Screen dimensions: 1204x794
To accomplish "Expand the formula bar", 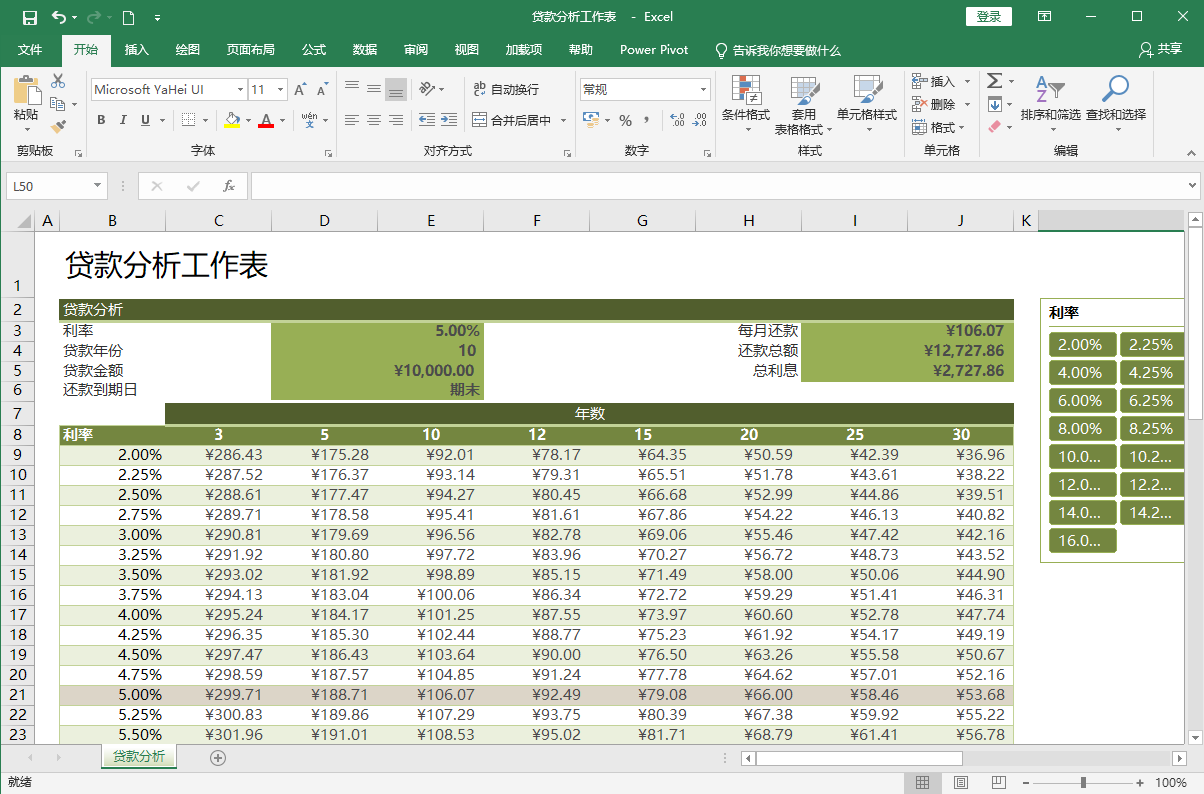I will (1192, 186).
